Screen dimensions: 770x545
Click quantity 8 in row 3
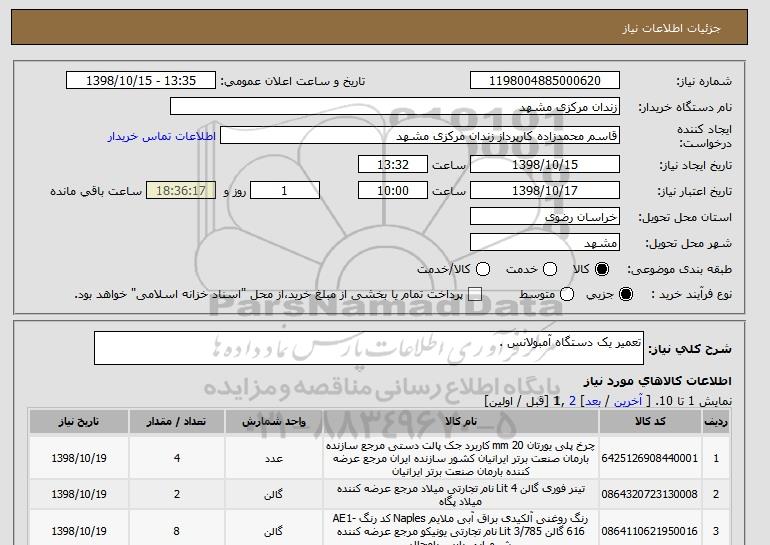[x=177, y=531]
